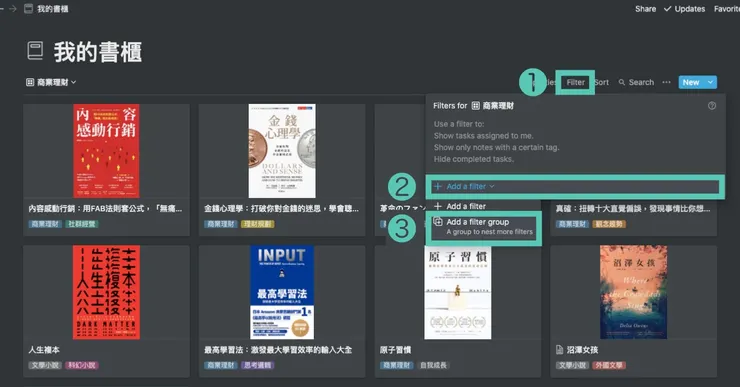Screen dimensions: 740x387
Task: Expand the dropdown arrow beside New
Action: click(710, 82)
